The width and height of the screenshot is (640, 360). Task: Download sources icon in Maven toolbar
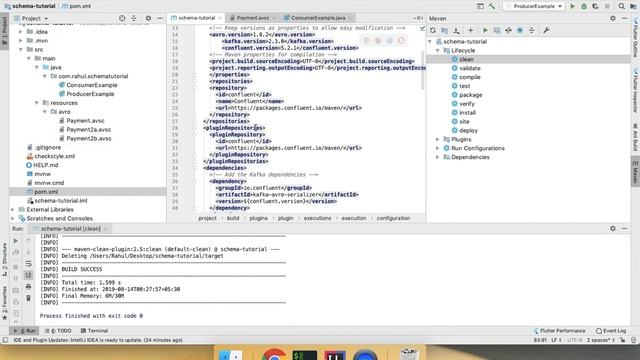pos(456,30)
